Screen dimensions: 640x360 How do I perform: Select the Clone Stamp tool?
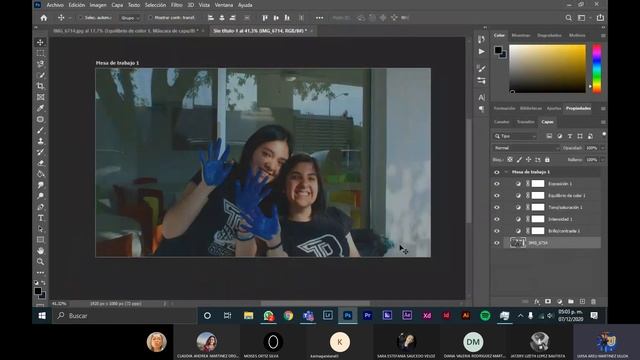[x=40, y=141]
